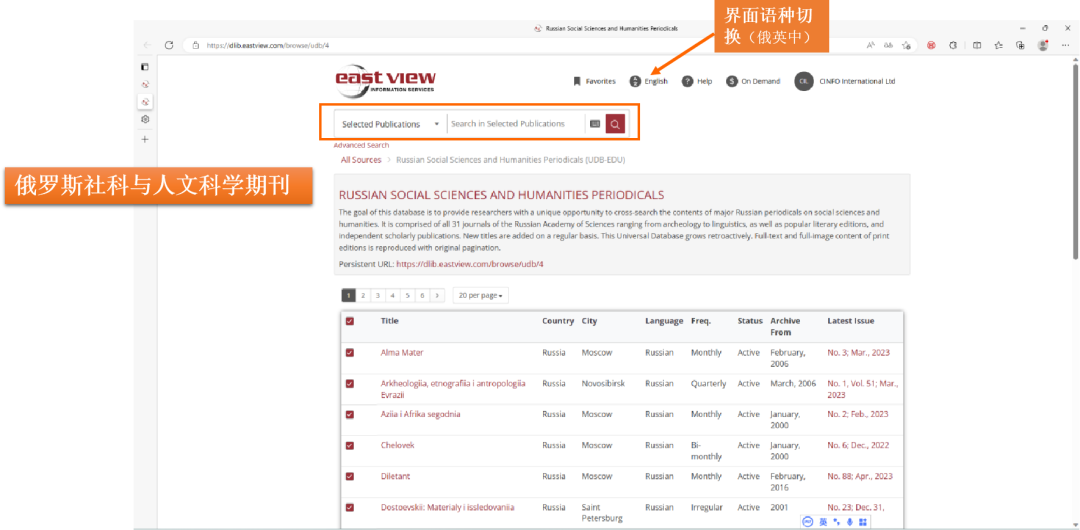This screenshot has height=530, width=1080.
Task: Click the red blocker extension icon
Action: [x=931, y=45]
